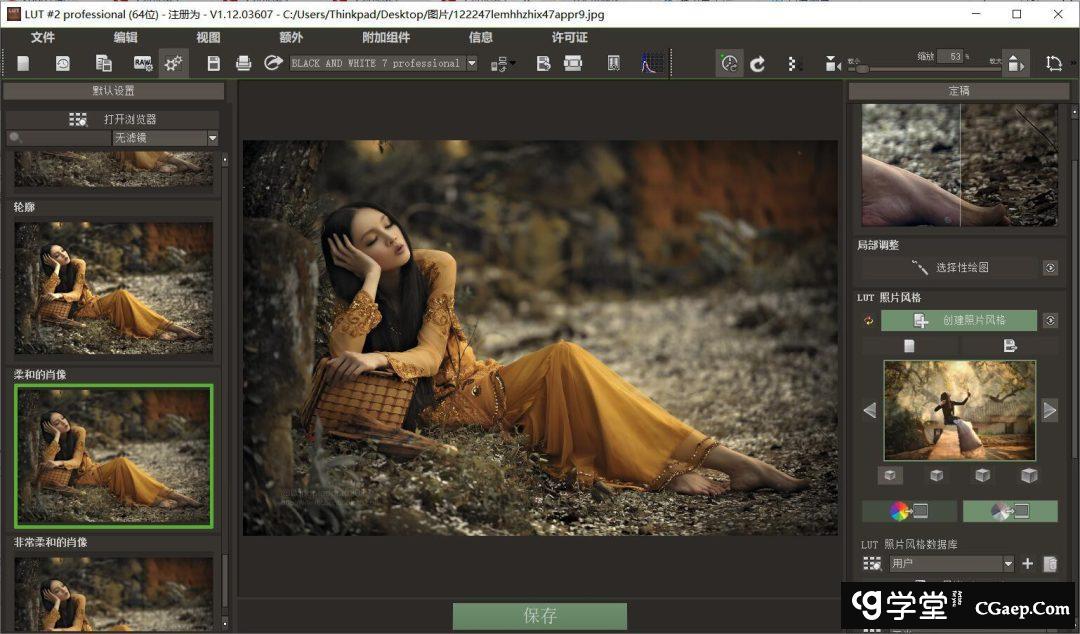Click the floppy disk save icon
Image resolution: width=1080 pixels, height=634 pixels.
[x=213, y=63]
